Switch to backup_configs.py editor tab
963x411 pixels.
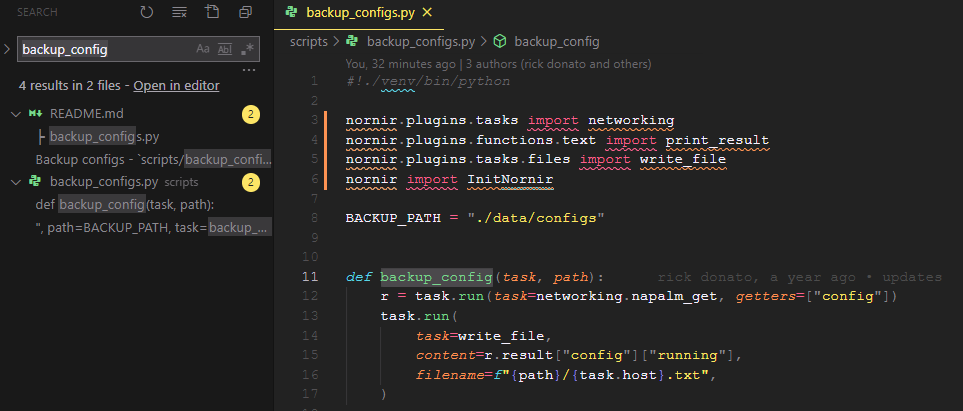coord(359,13)
